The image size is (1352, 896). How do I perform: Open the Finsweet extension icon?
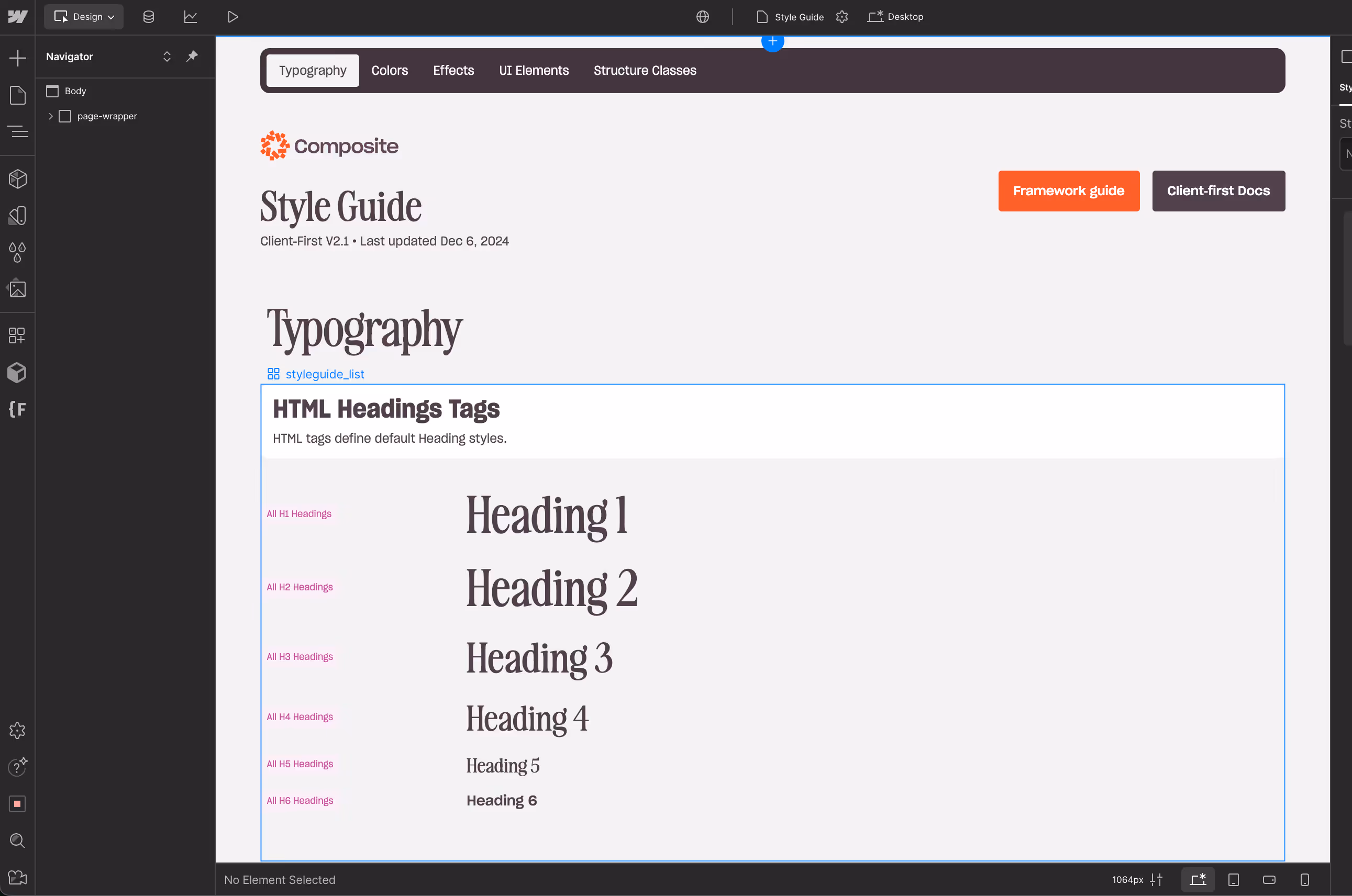coord(17,409)
